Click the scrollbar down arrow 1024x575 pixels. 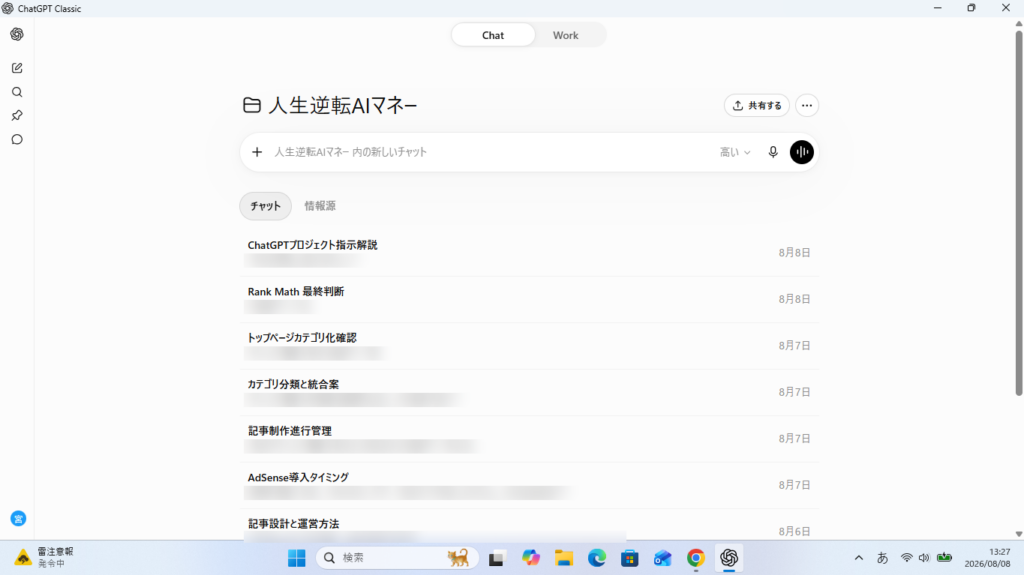1019,534
